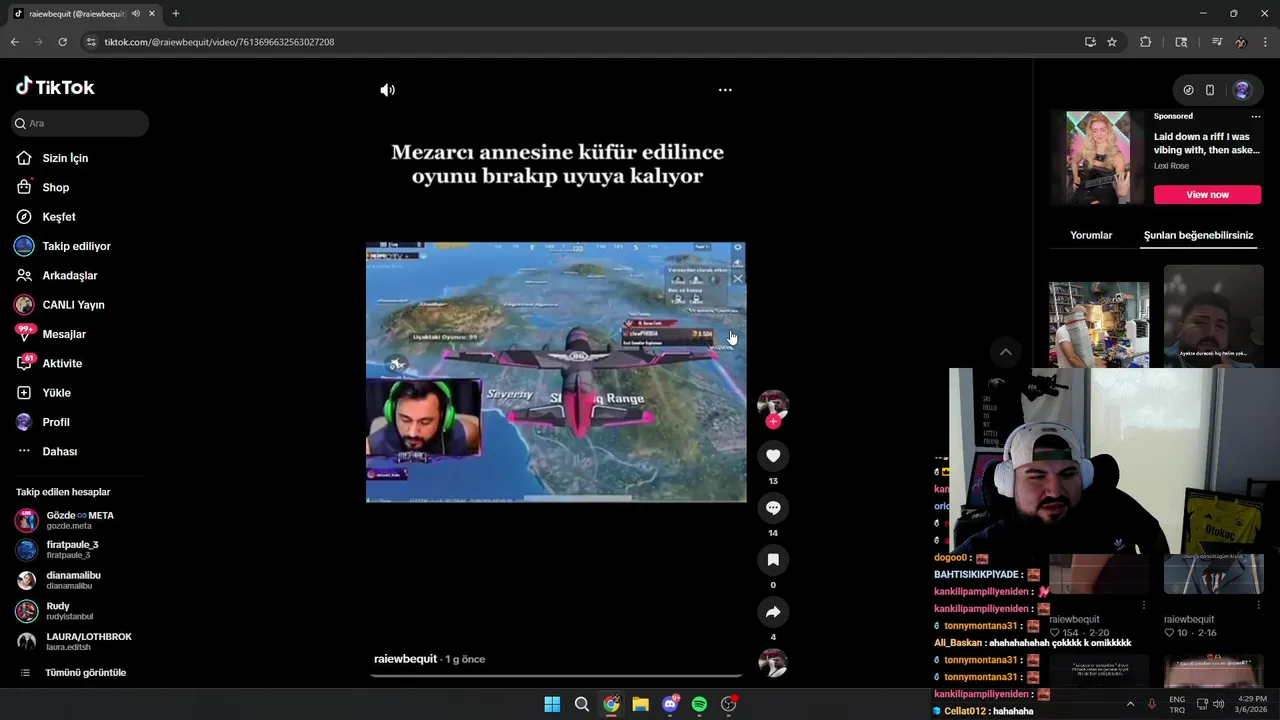The width and height of the screenshot is (1280, 720).
Task: Close the raiewbequit browser tab
Action: (153, 14)
